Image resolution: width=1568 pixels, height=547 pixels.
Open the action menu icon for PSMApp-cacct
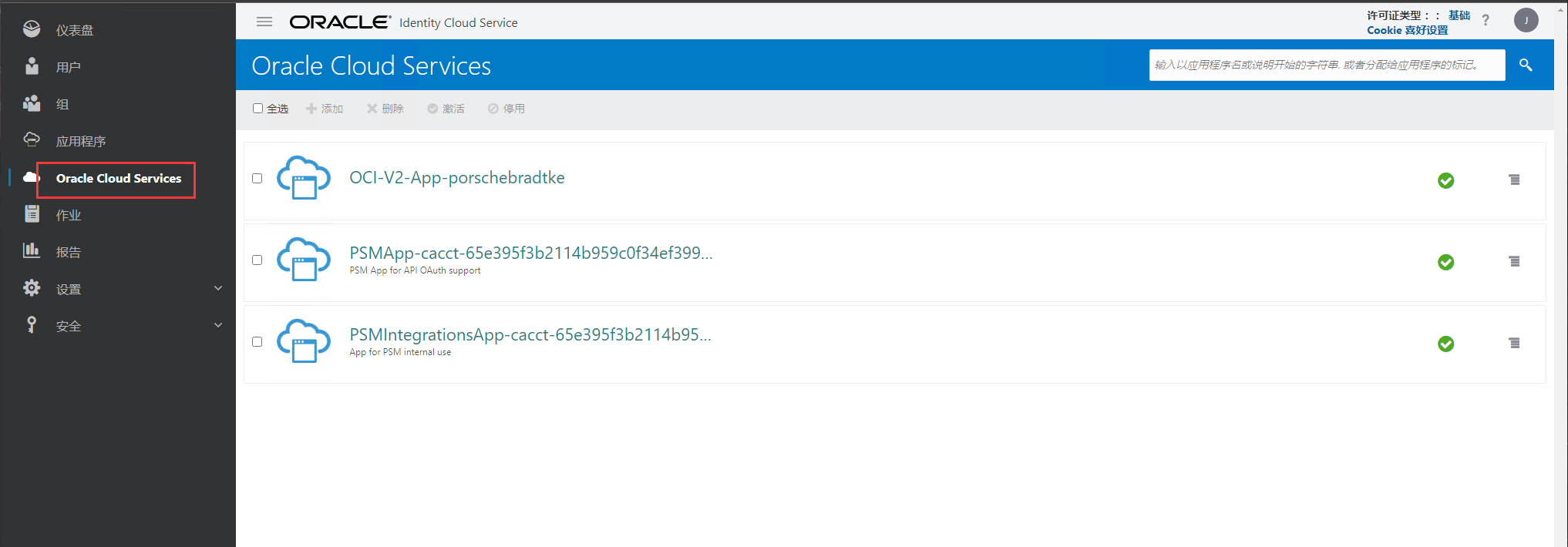tap(1515, 261)
